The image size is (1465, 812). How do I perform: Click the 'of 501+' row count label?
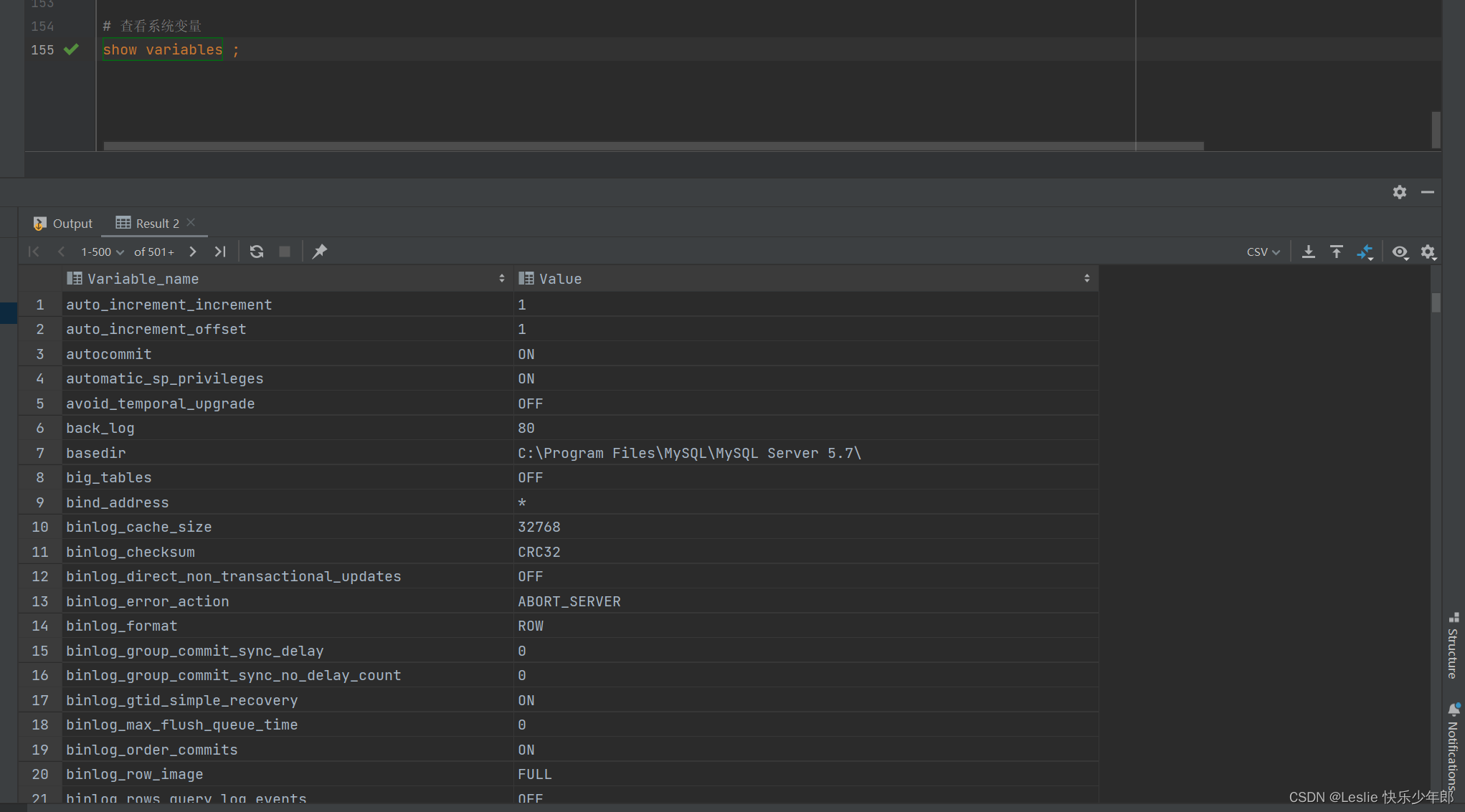[154, 252]
